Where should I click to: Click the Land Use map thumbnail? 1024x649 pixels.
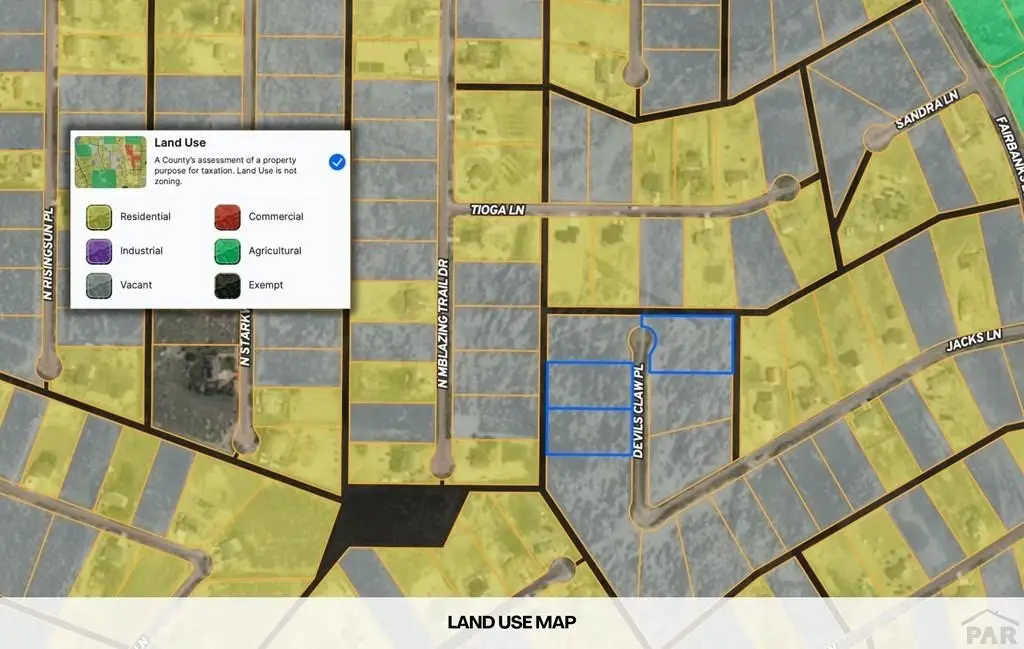(x=110, y=162)
